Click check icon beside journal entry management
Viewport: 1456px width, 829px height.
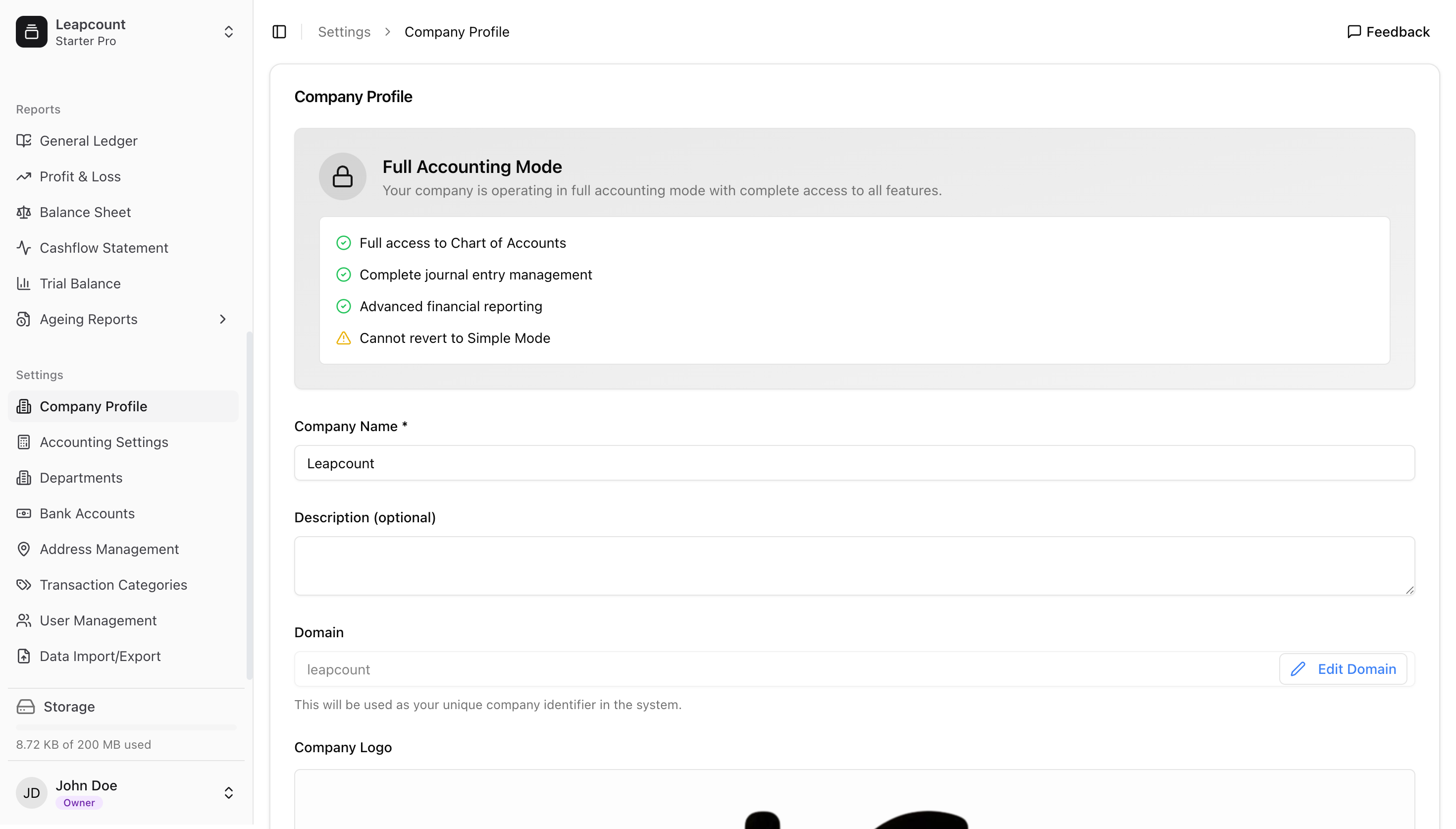(x=343, y=275)
